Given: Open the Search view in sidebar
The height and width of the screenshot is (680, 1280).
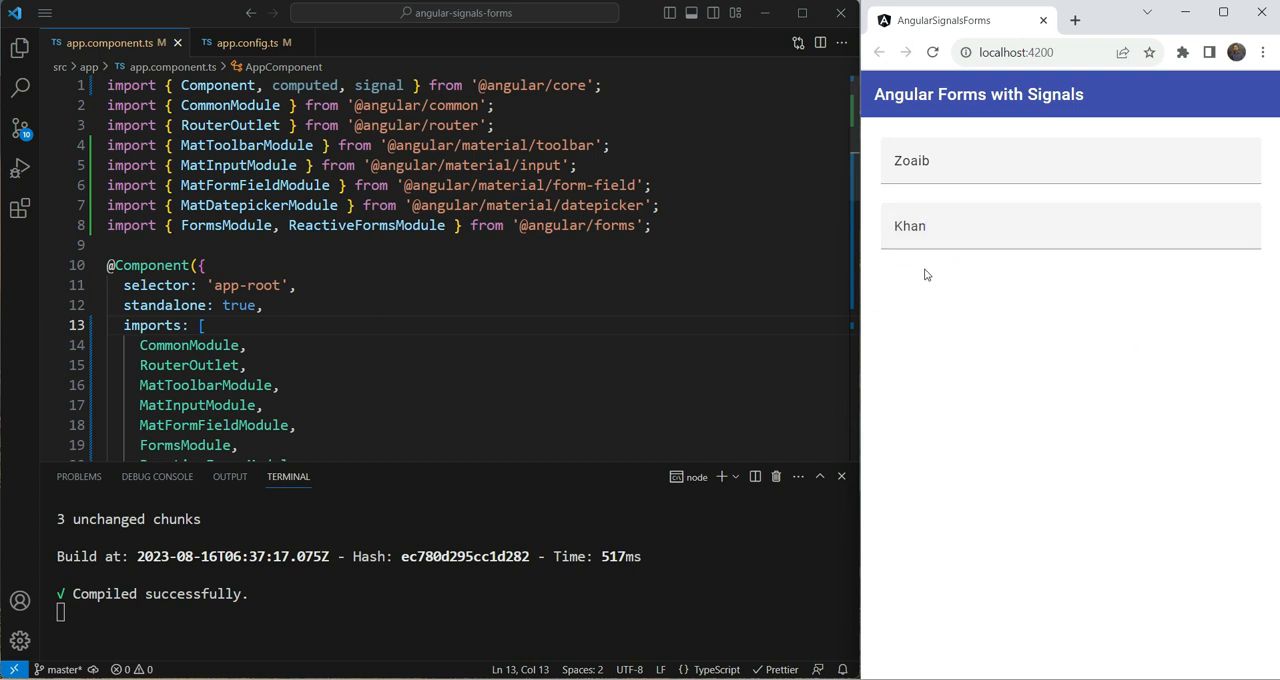Looking at the screenshot, I should tap(20, 88).
